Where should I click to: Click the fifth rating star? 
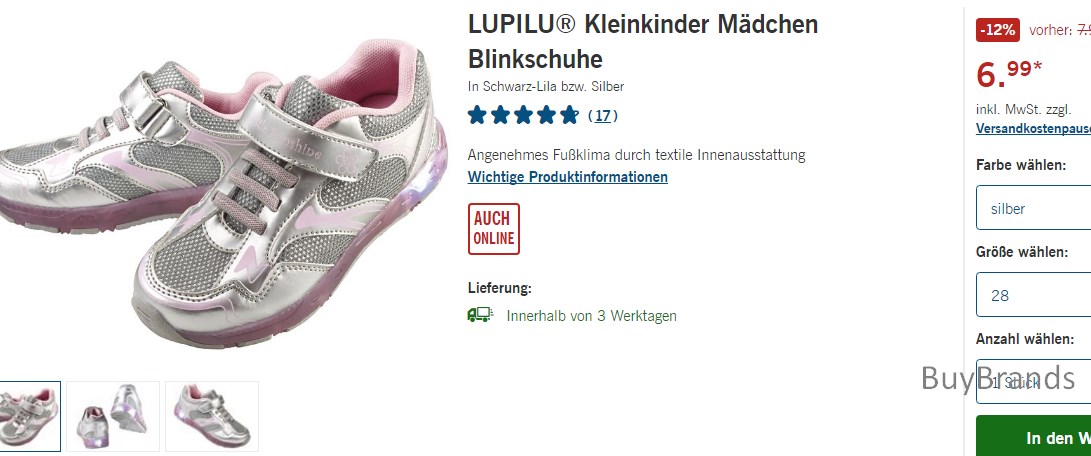point(569,115)
